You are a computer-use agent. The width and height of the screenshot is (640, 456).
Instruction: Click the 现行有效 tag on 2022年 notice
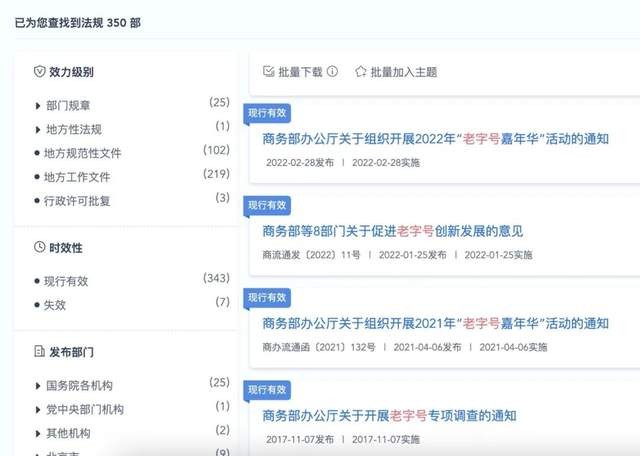pos(267,113)
